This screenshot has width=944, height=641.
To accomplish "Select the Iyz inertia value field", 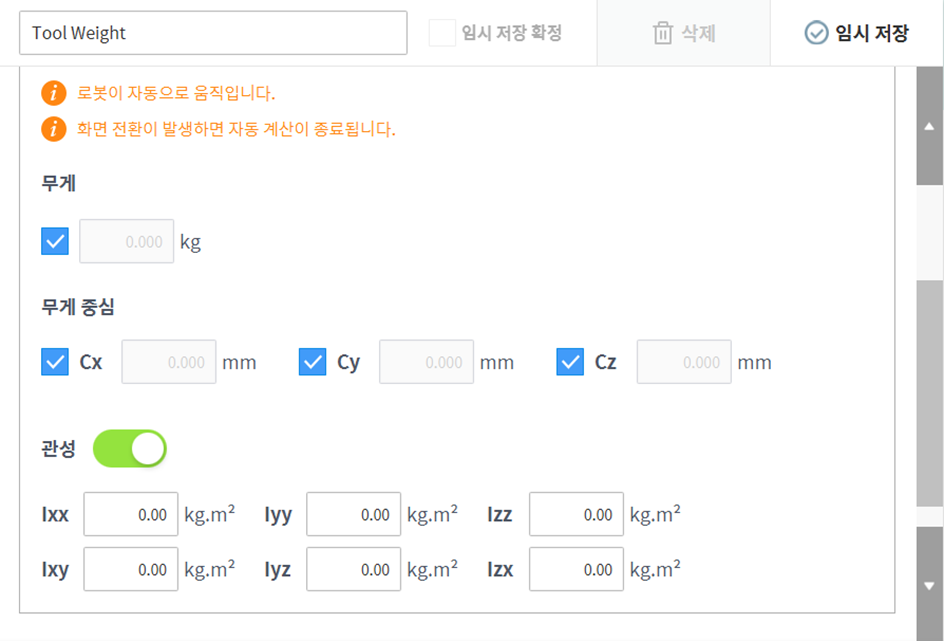I will click(352, 569).
